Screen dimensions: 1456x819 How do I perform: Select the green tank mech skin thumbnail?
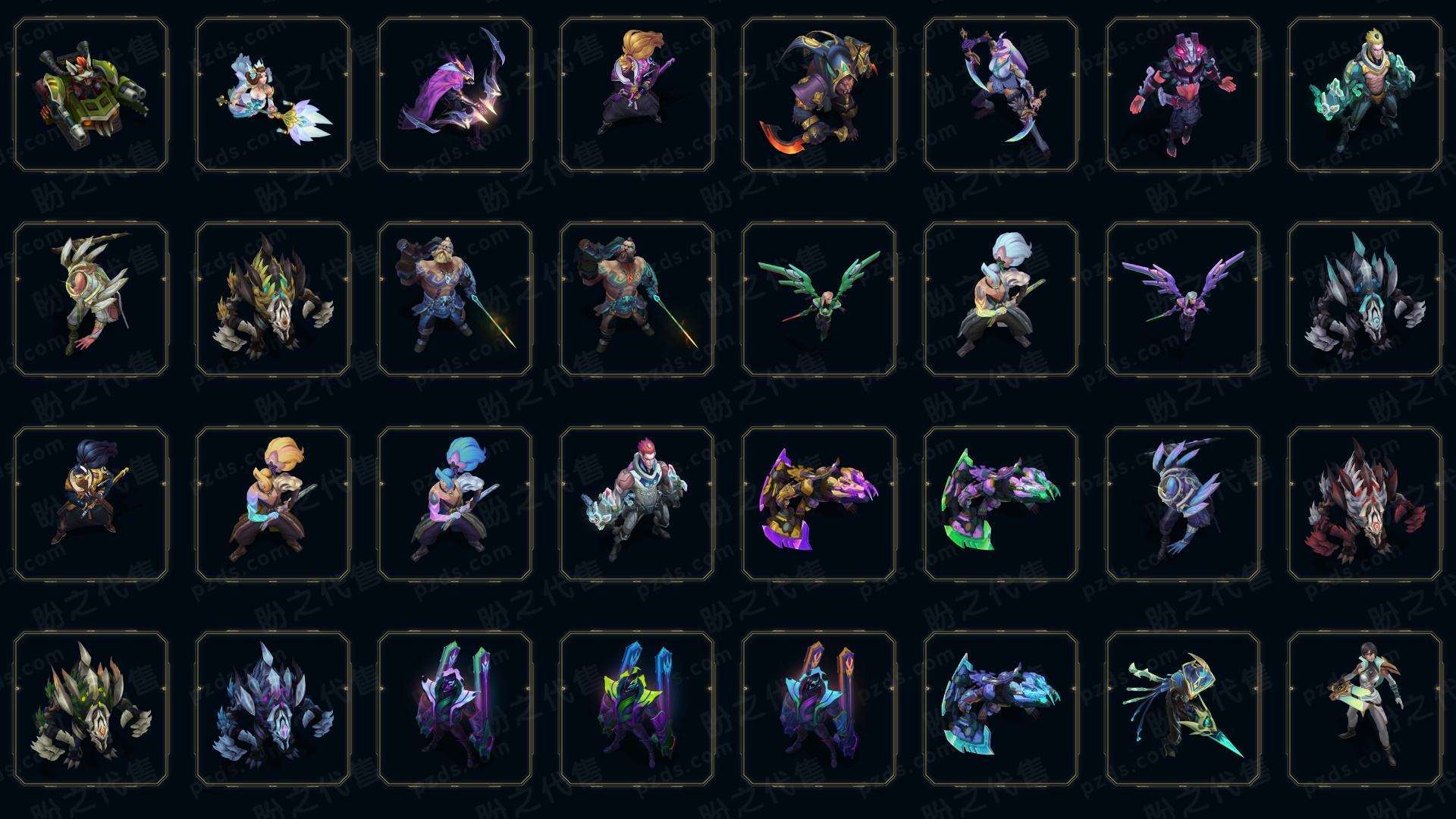click(91, 95)
